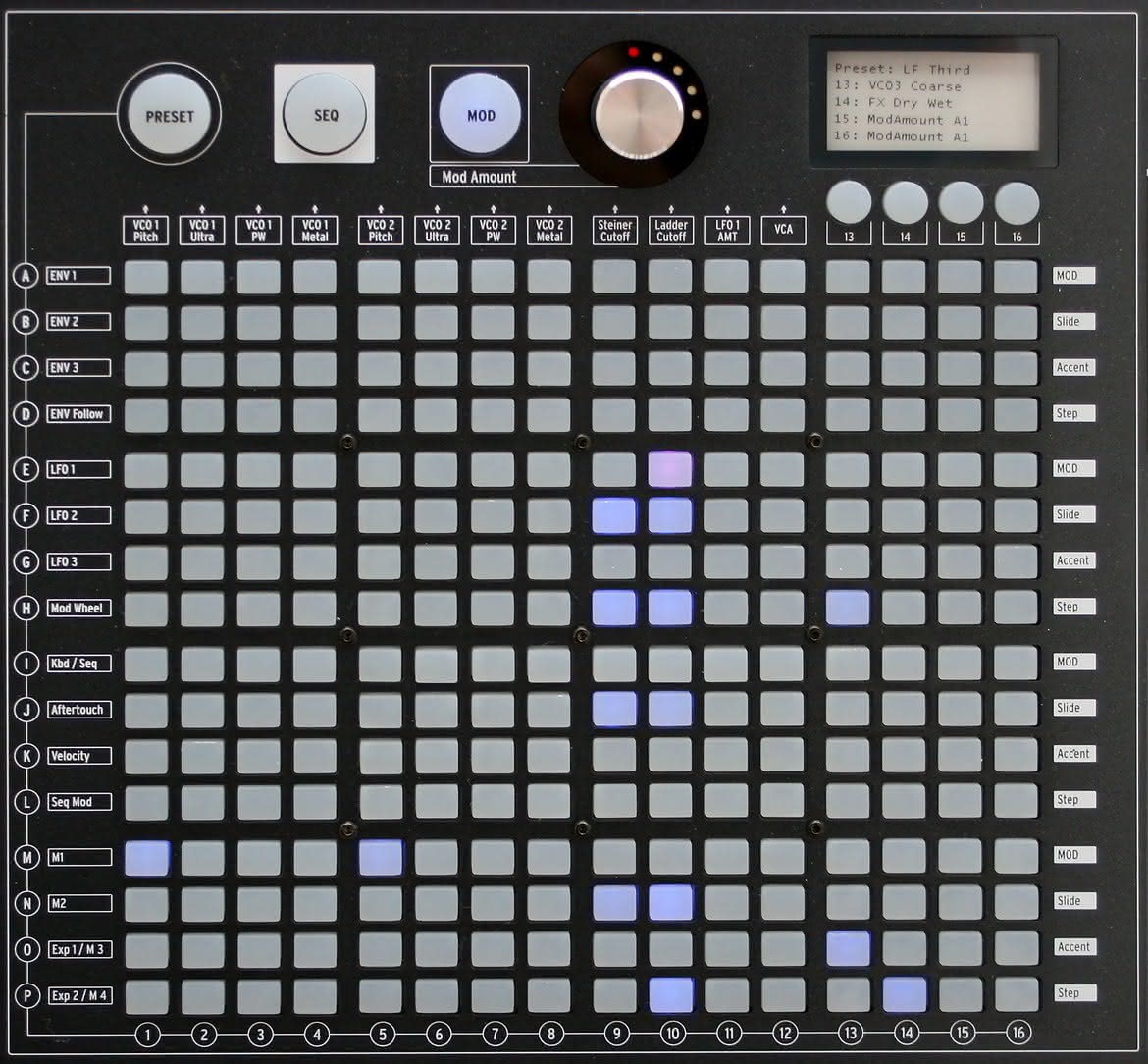Disable the Exp 2 / M 4 to Ladder Cutoff pad
The height and width of the screenshot is (1064, 1148).
670,995
